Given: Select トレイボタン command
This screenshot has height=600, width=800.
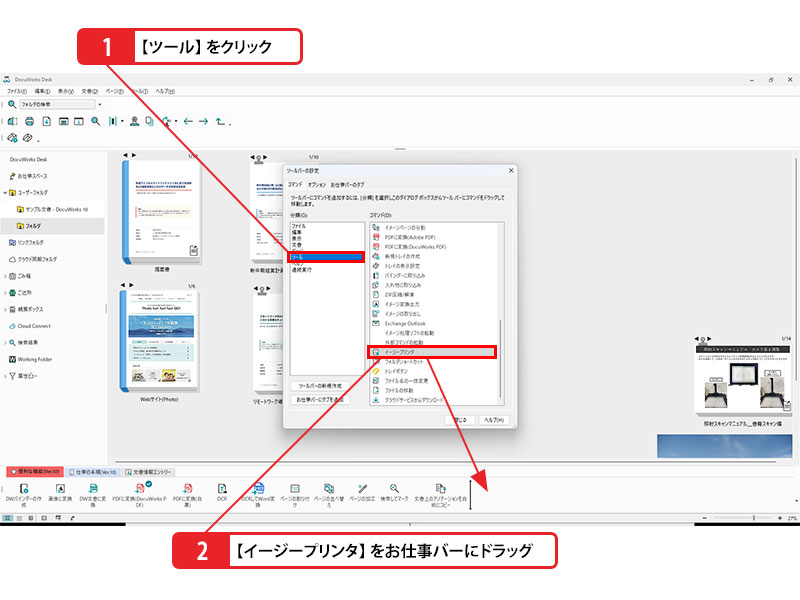Looking at the screenshot, I should tap(396, 371).
